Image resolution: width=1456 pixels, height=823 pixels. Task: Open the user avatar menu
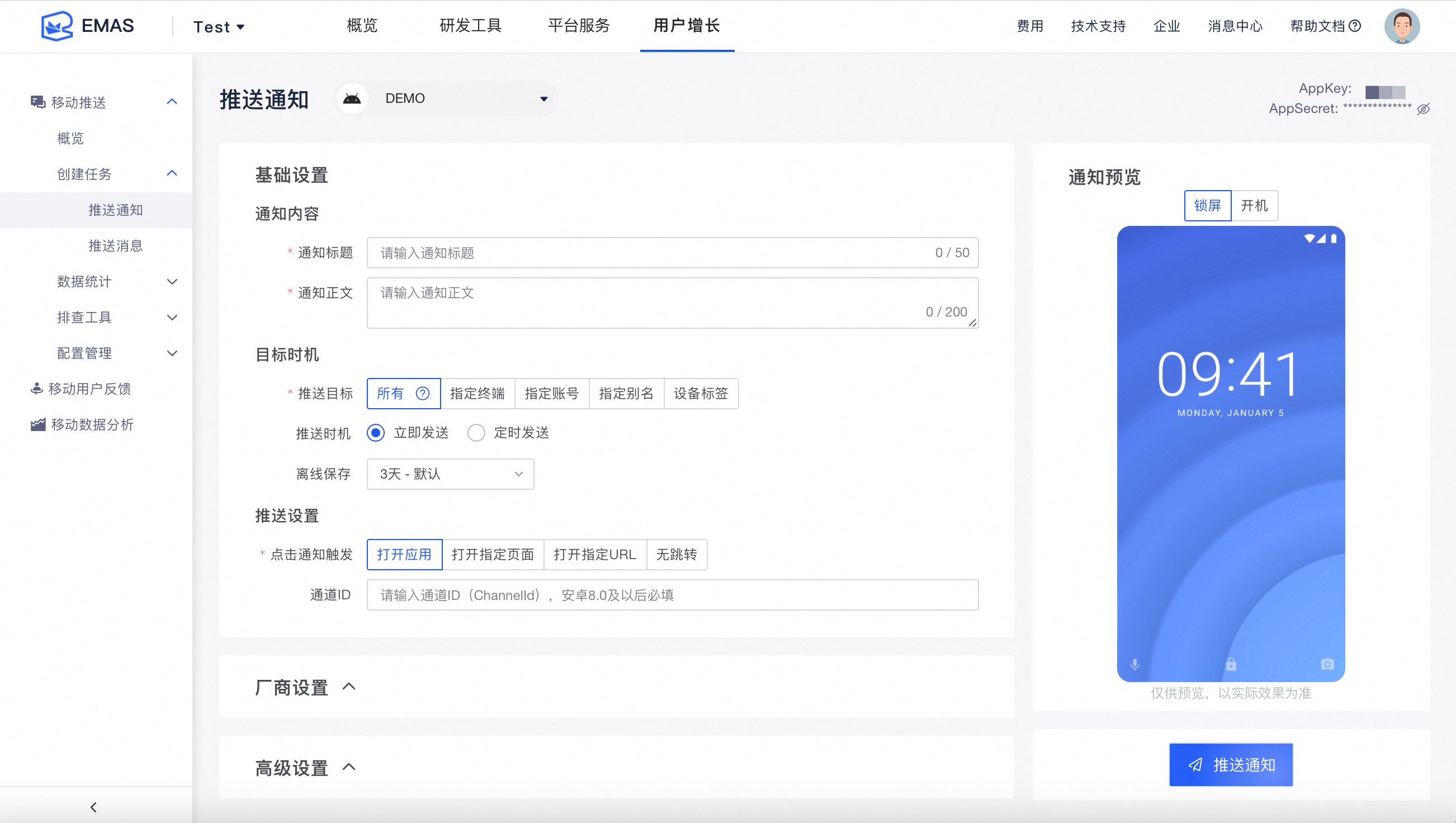(x=1402, y=26)
